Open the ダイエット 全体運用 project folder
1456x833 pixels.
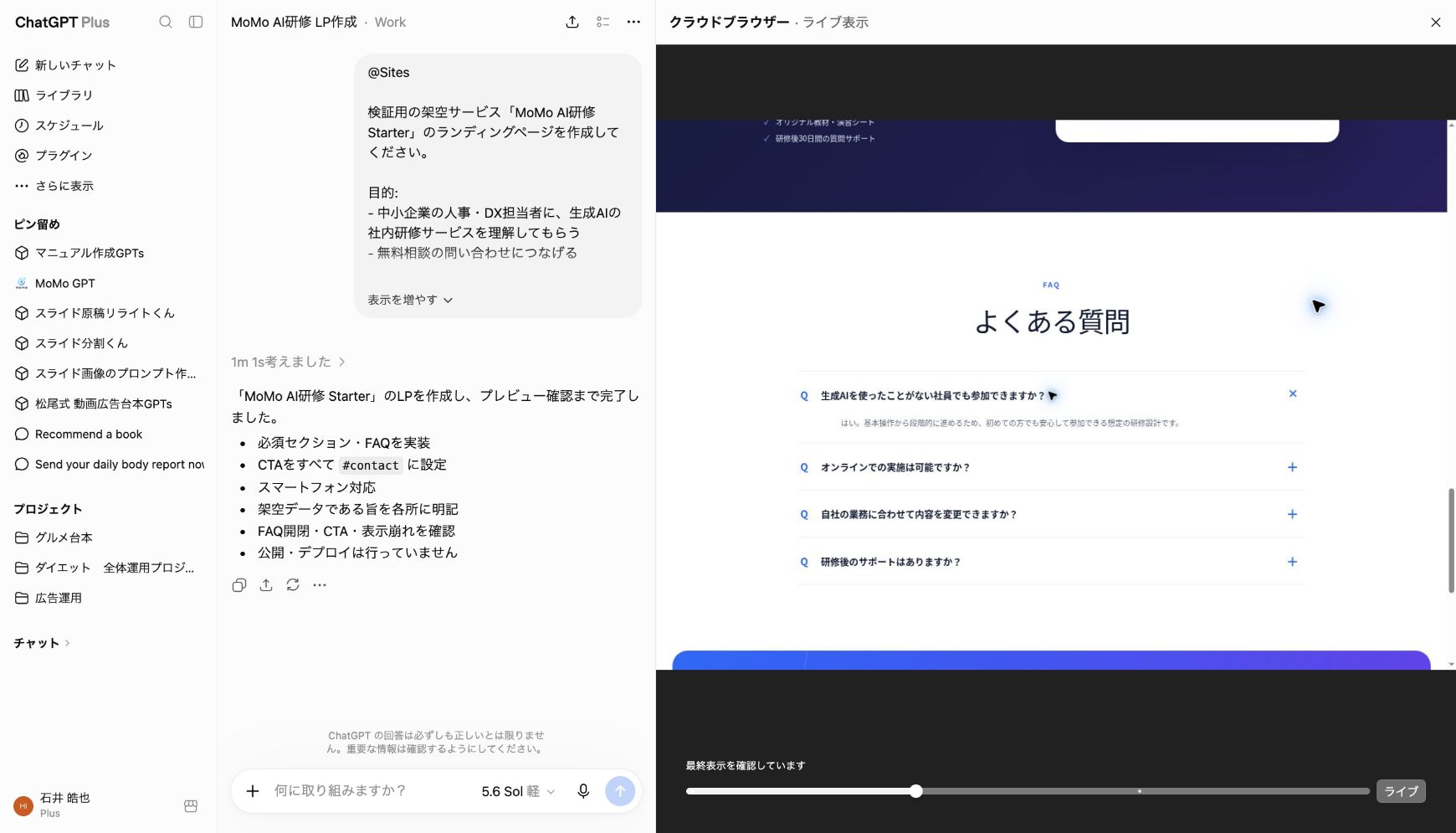(105, 568)
